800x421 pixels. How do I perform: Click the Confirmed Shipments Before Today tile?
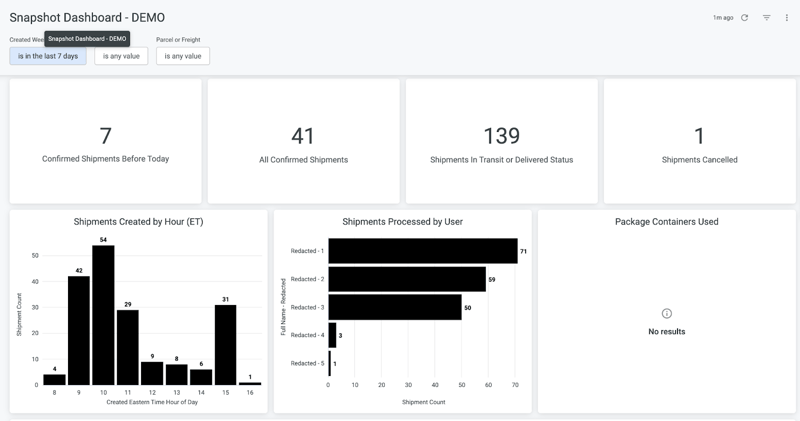click(105, 142)
